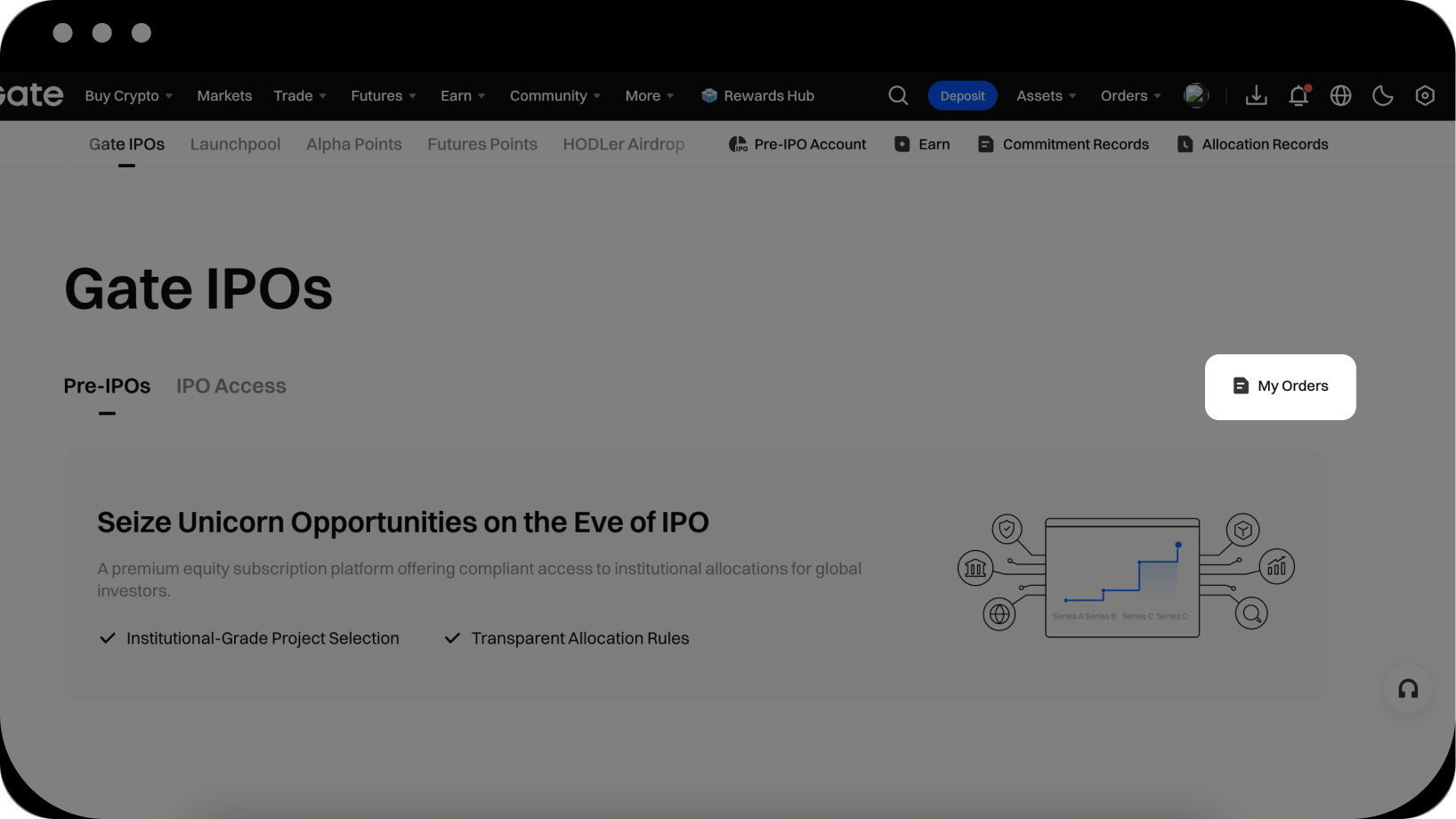Expand the Orders dropdown
Viewport: 1456px width, 819px height.
(1131, 95)
